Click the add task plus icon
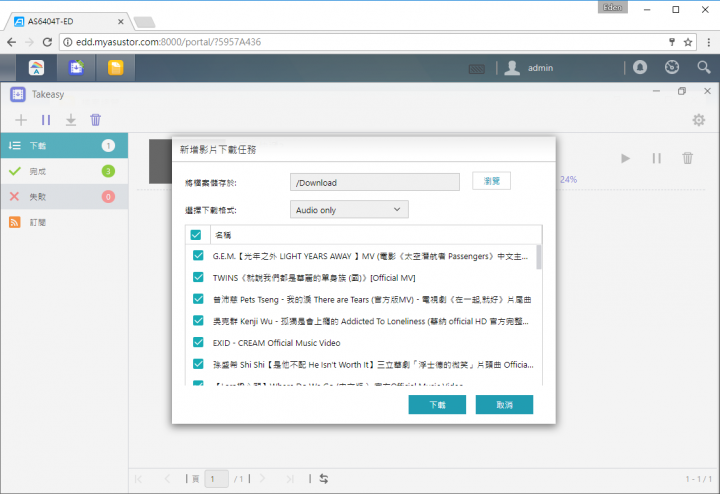 point(21,120)
